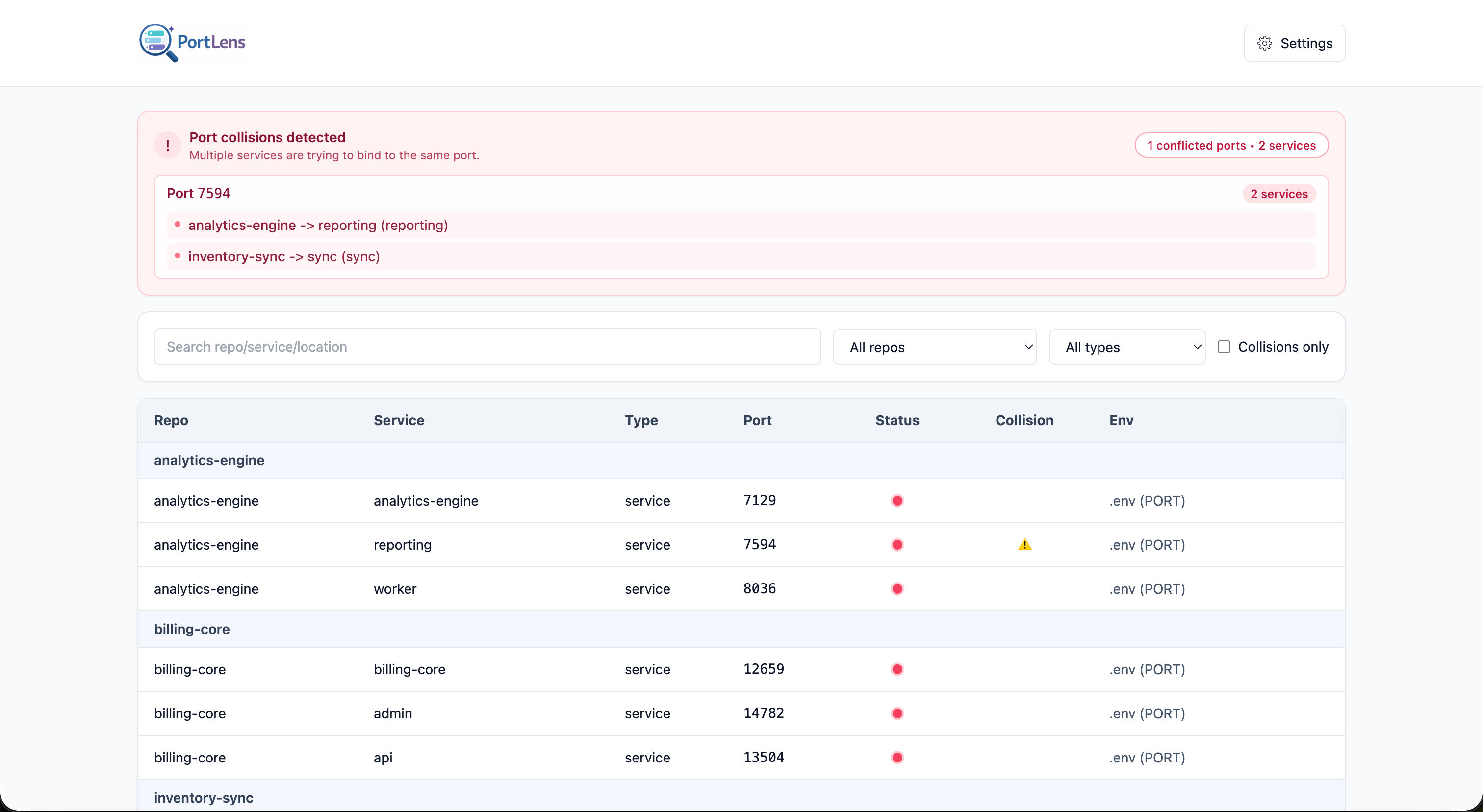
Task: Click the red bullet beside inventory-sync collision entry
Action: point(178,256)
